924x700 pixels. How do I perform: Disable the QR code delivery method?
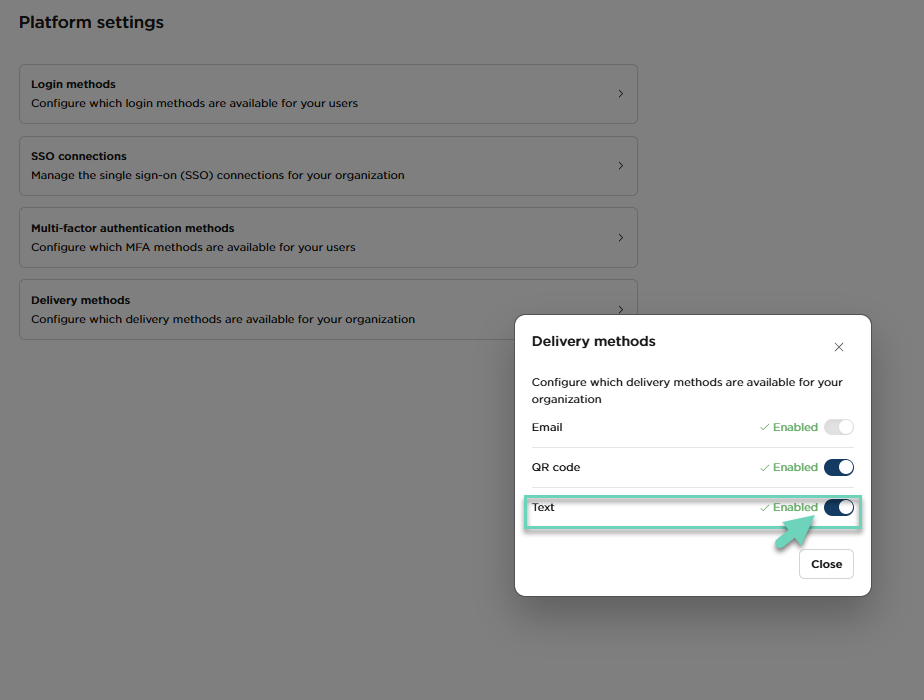839,467
